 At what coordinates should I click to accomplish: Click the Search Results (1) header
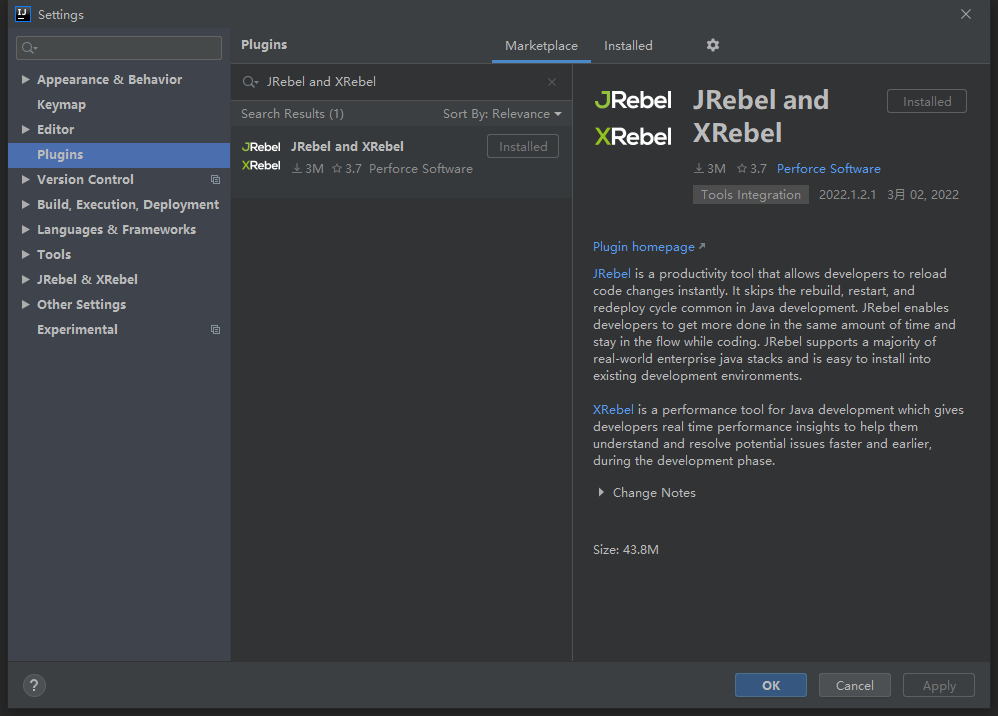point(292,114)
